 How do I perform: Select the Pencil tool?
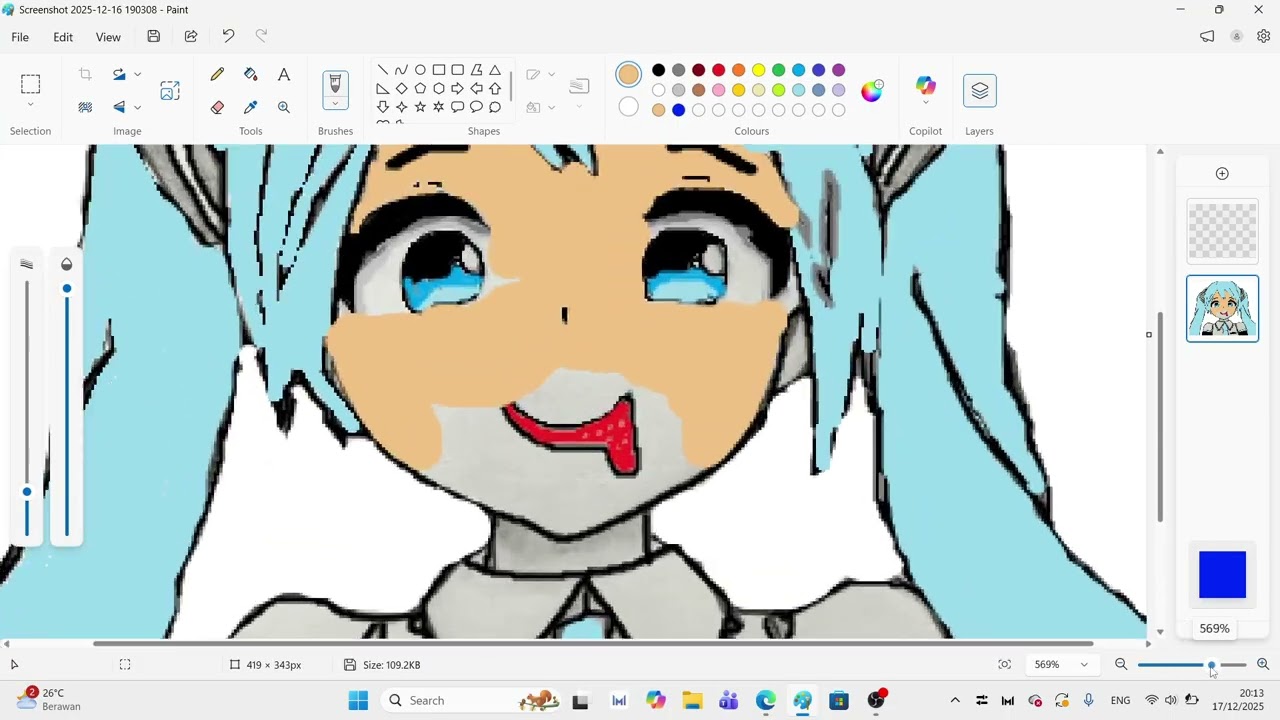pyautogui.click(x=217, y=75)
